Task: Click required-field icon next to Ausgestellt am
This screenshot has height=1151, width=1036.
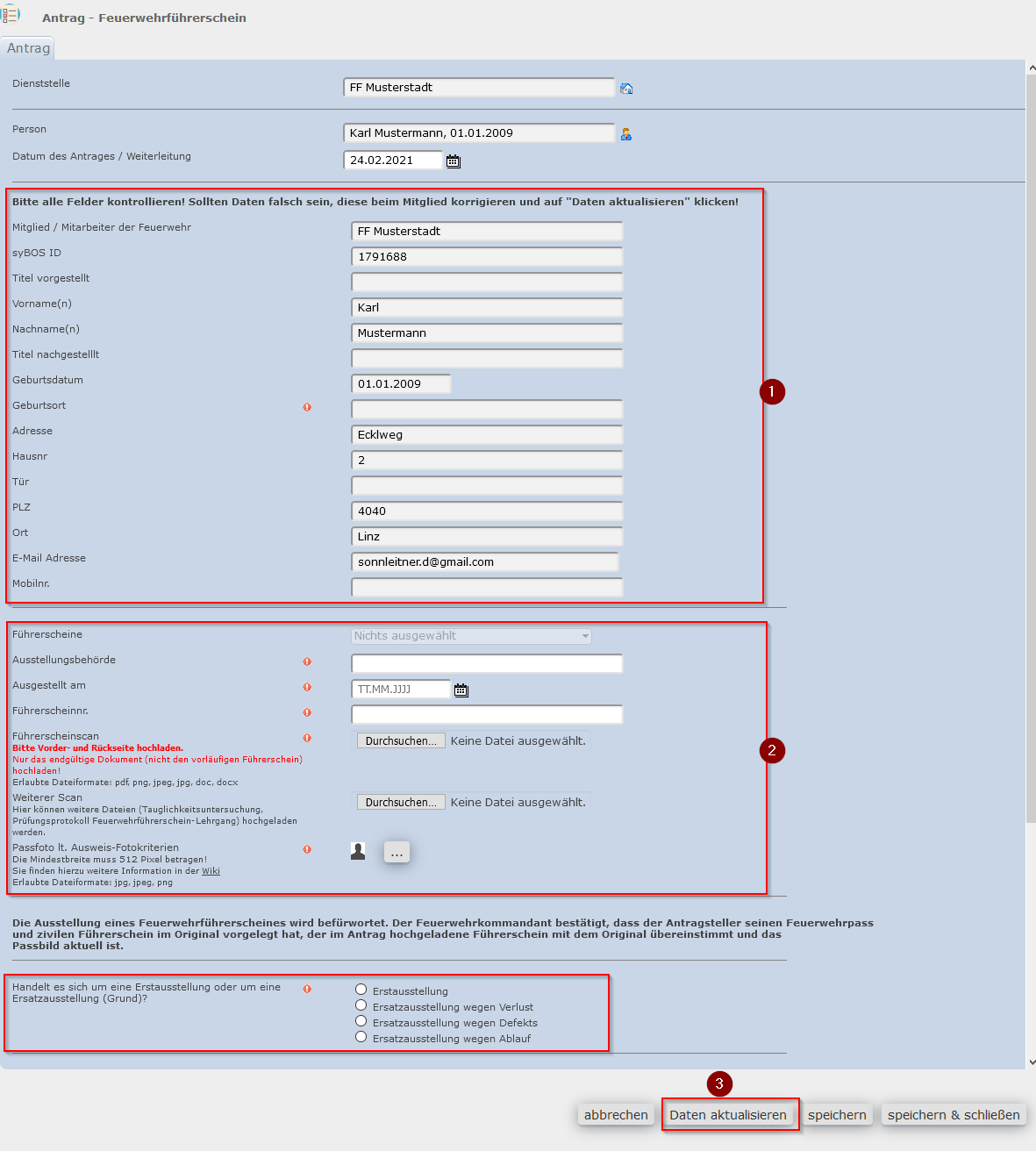Action: click(307, 687)
